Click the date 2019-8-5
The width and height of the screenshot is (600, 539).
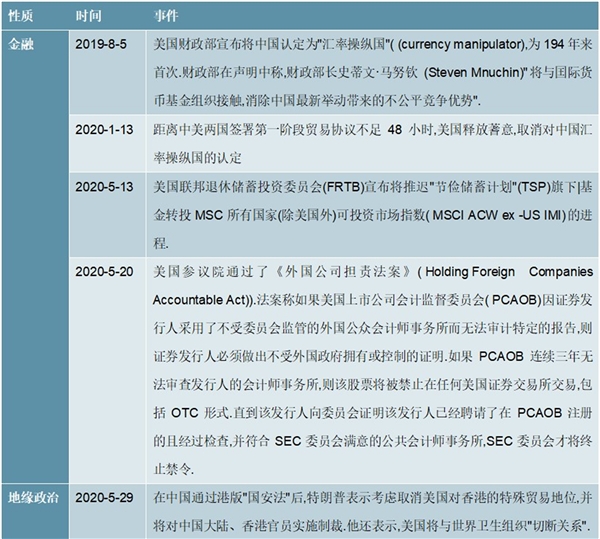(x=101, y=44)
